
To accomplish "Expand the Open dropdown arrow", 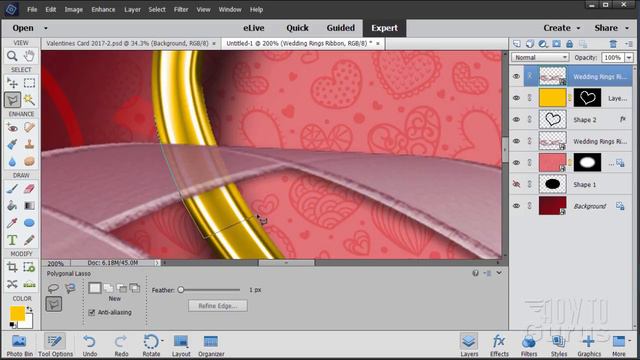I will 46,28.
